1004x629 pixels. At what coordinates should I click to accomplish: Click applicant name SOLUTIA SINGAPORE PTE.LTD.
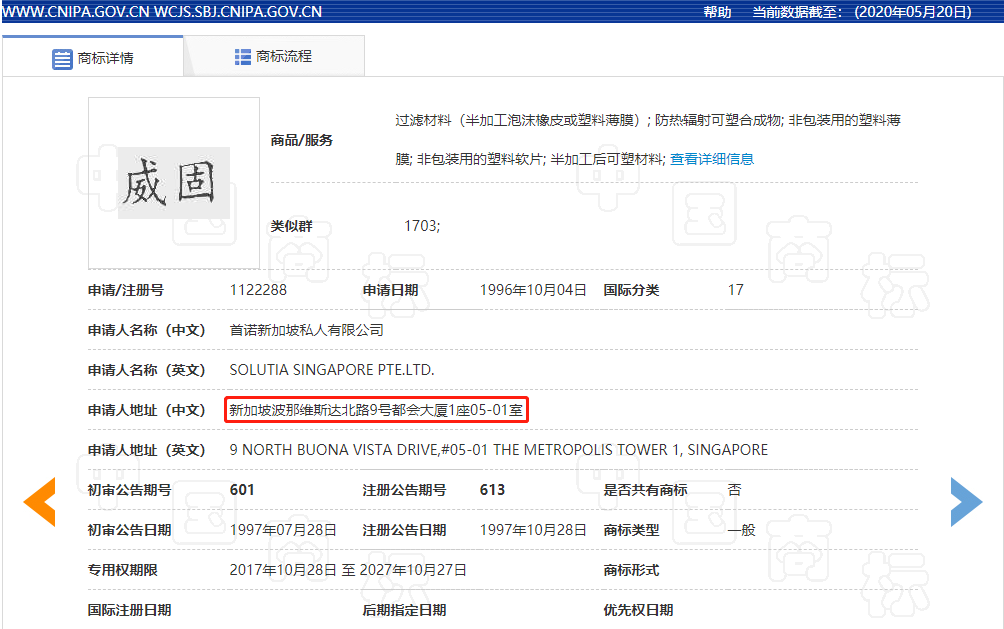point(332,370)
